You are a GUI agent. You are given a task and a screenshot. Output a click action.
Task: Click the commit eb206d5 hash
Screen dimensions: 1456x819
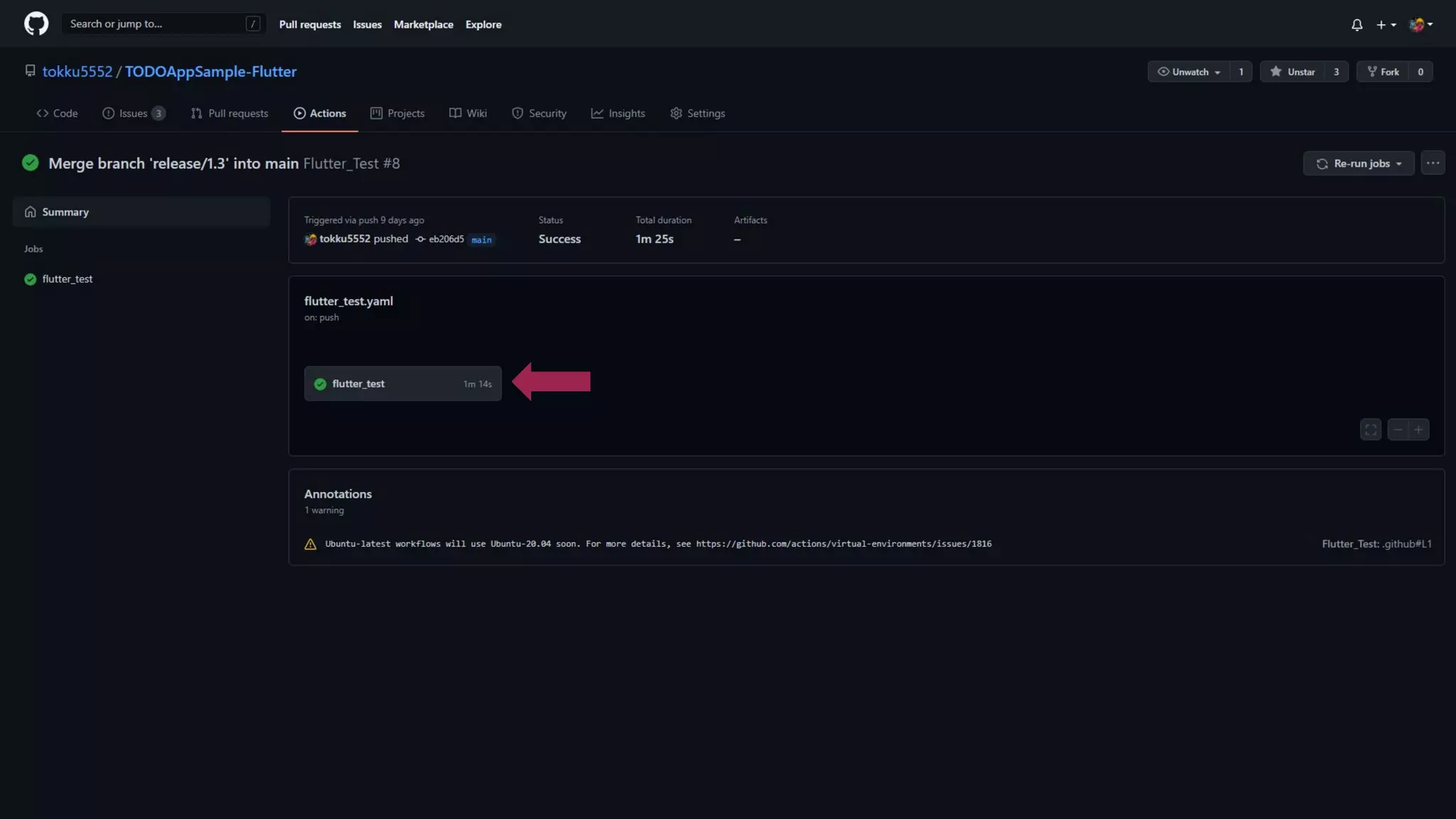446,240
